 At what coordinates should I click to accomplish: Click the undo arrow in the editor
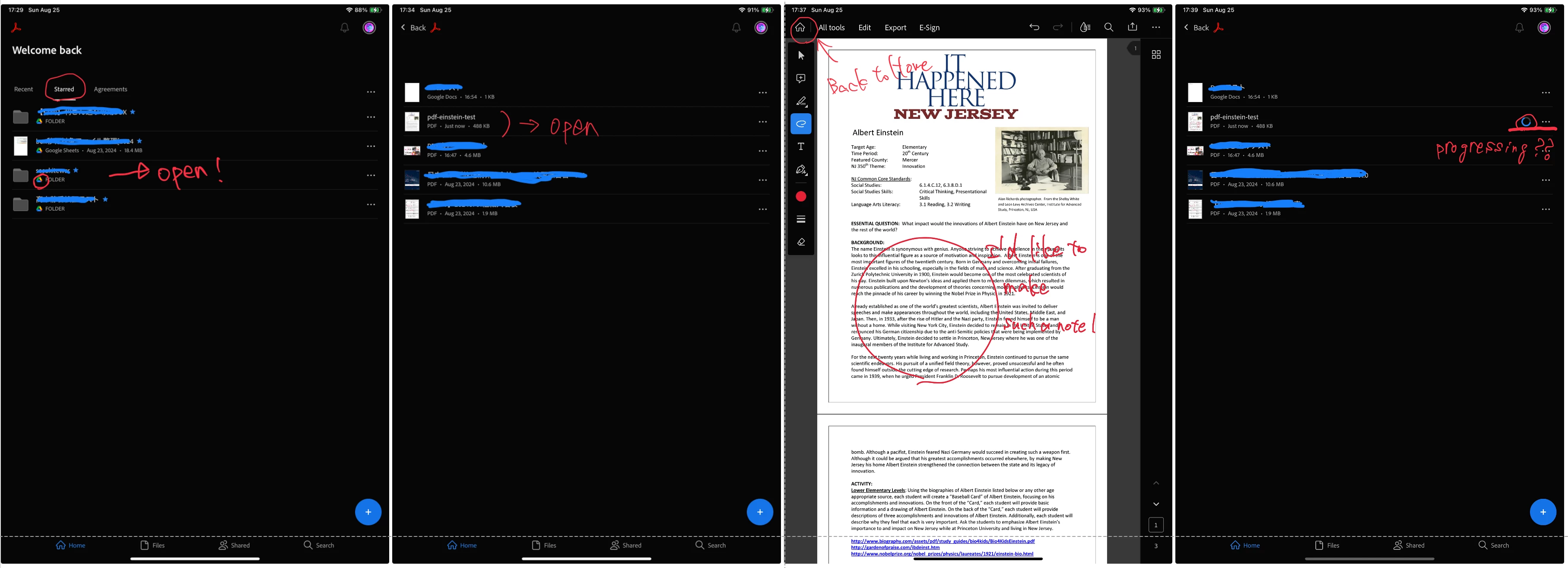(x=1034, y=27)
